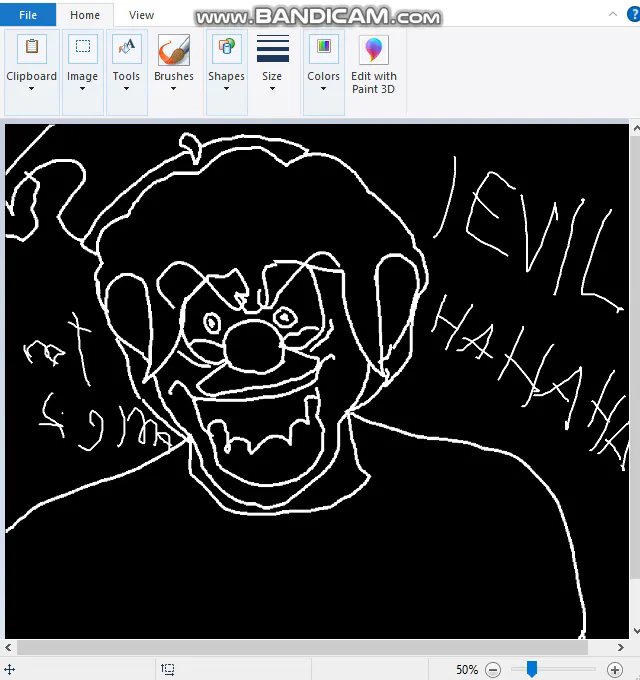Viewport: 640px width, 680px height.
Task: Click the vertical scrollbar down arrow
Action: click(636, 631)
